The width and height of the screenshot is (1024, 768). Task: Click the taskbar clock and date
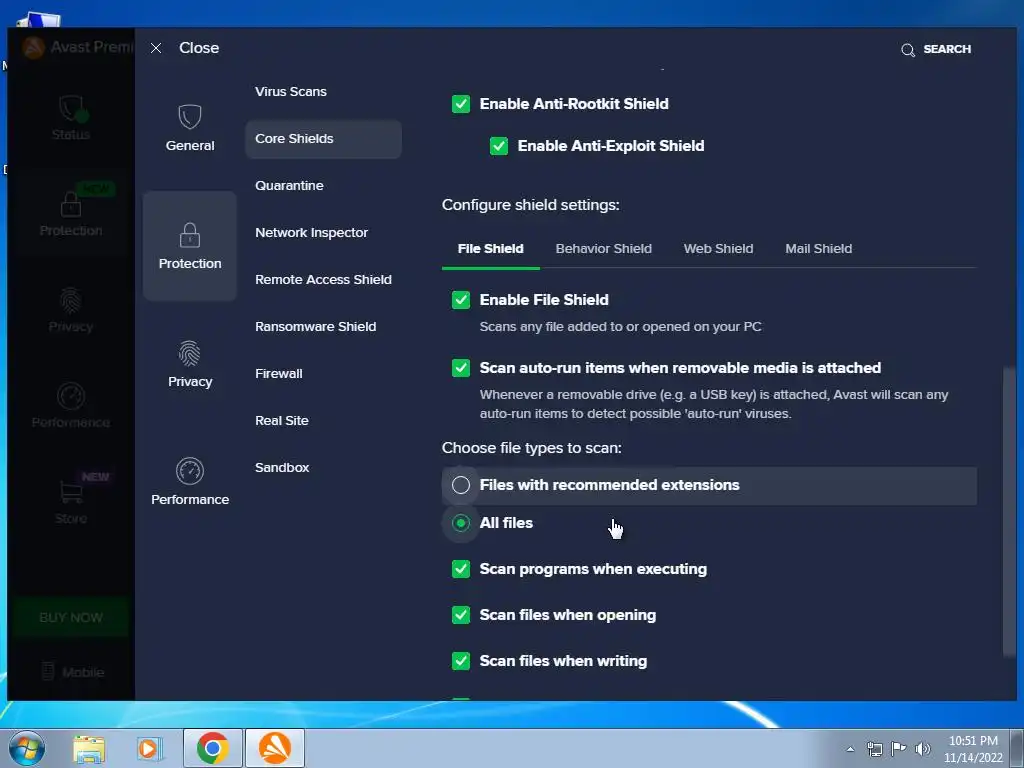pos(973,749)
